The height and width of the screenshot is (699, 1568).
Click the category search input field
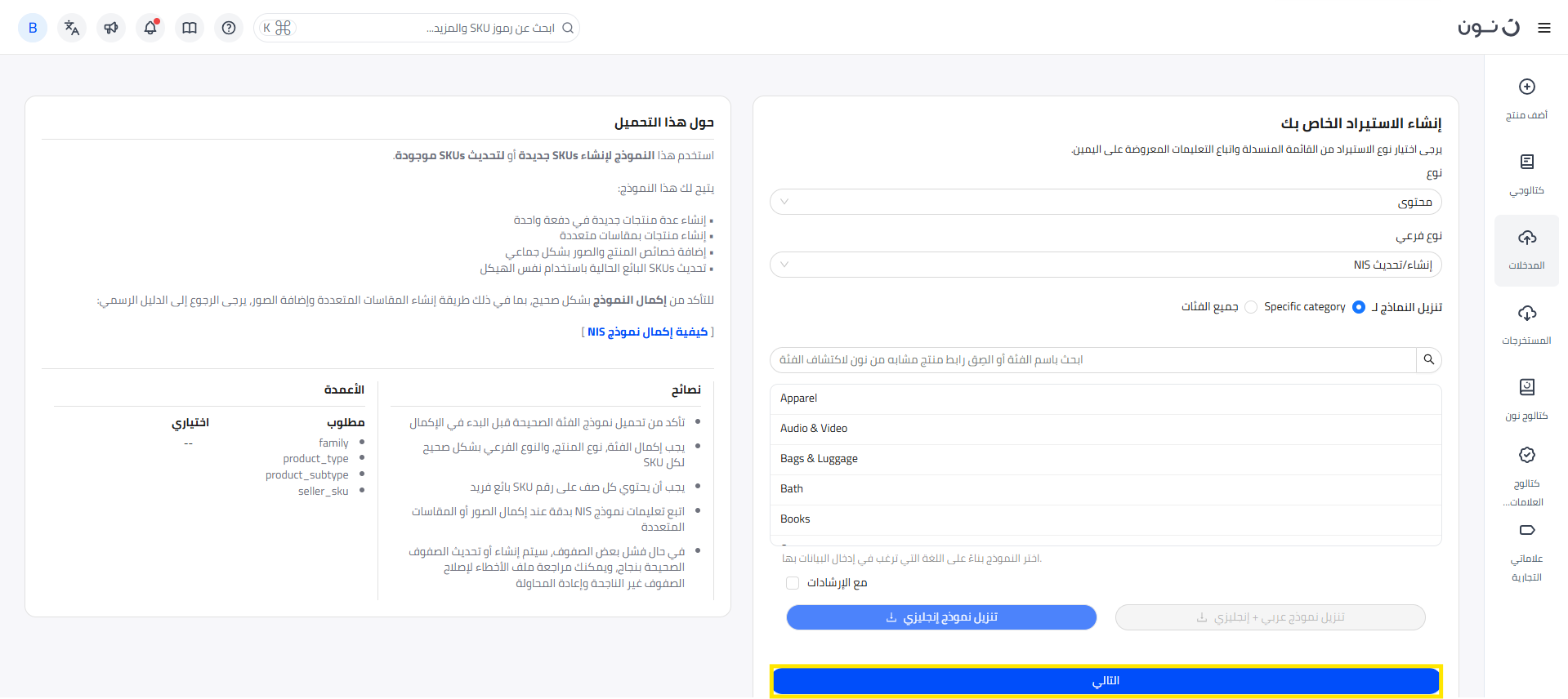1092,359
